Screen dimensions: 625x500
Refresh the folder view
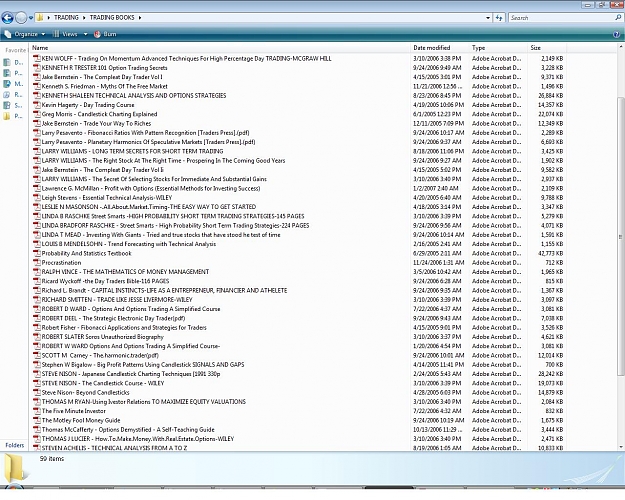pos(499,18)
